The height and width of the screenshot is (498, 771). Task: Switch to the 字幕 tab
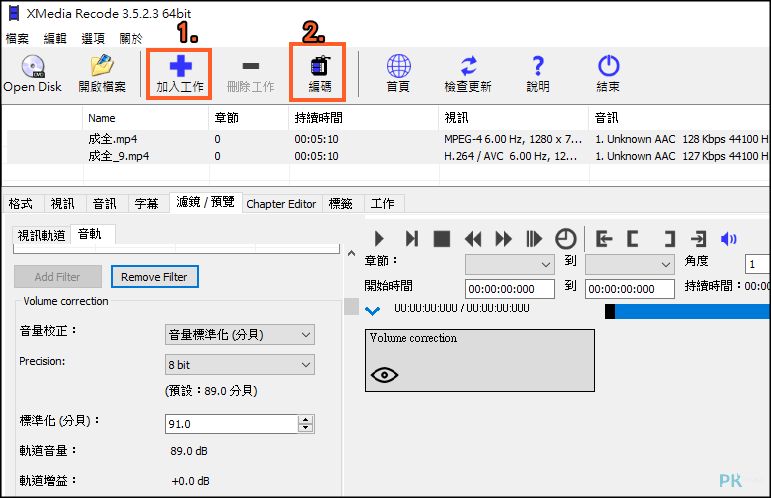(x=147, y=204)
